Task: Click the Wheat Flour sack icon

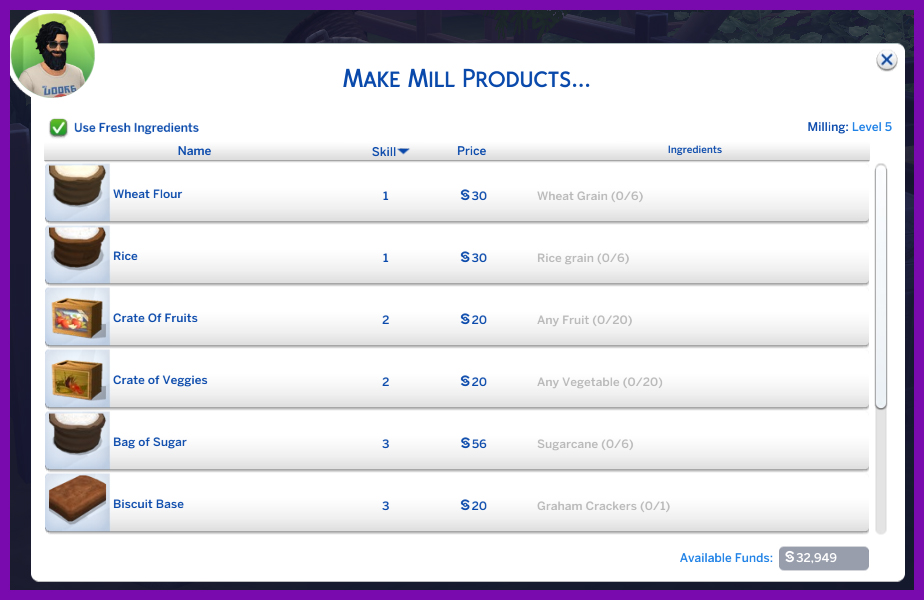Action: click(77, 192)
